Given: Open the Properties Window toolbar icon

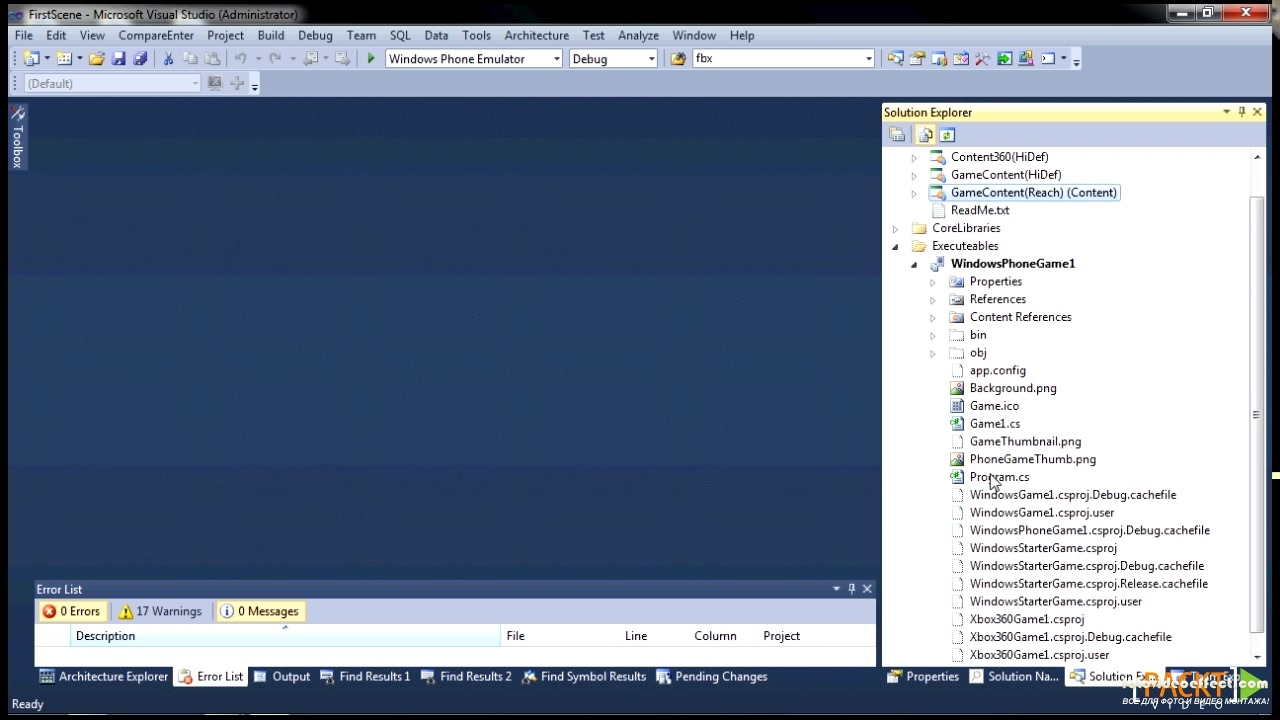Looking at the screenshot, I should tap(917, 59).
